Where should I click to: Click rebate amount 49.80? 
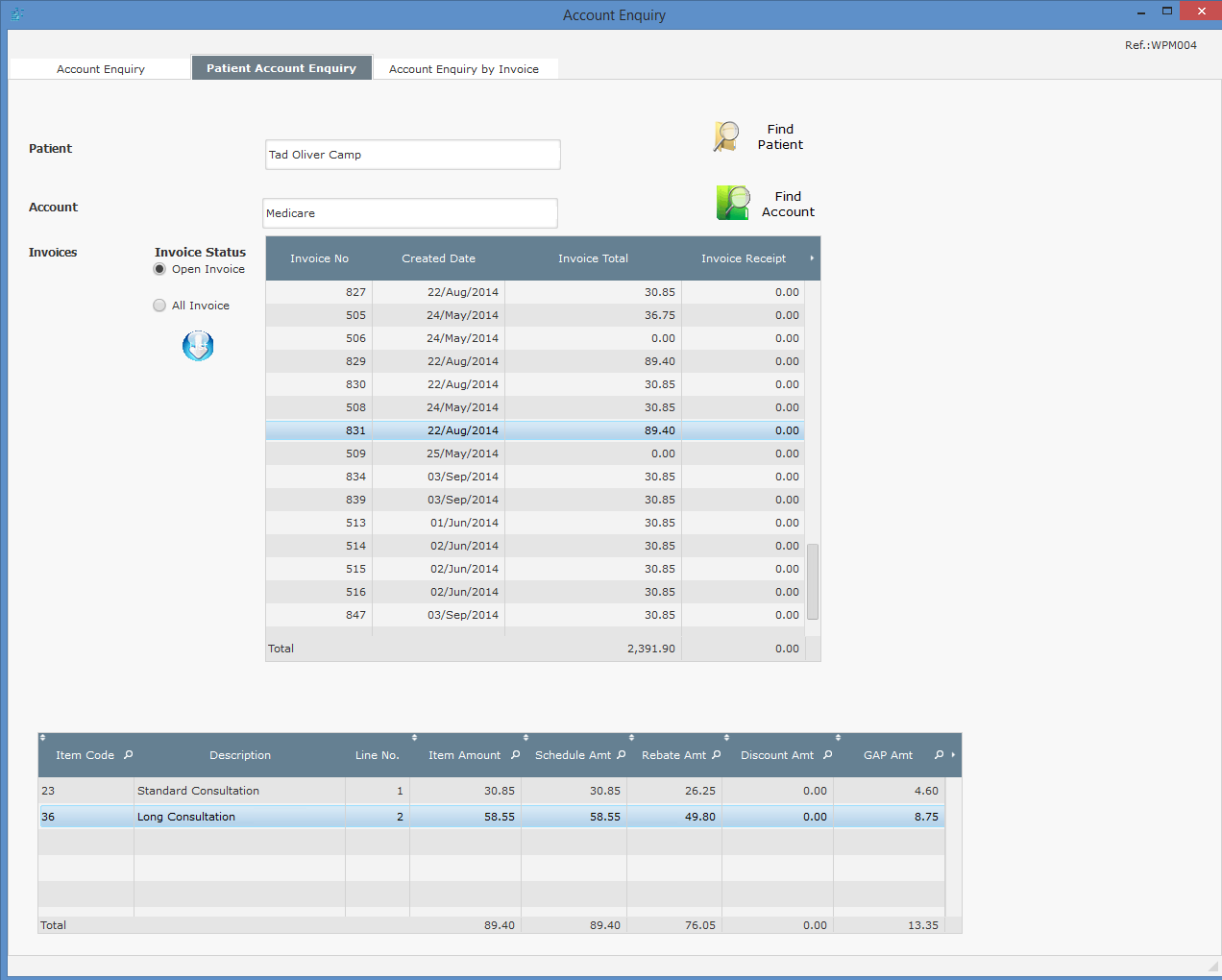point(700,817)
